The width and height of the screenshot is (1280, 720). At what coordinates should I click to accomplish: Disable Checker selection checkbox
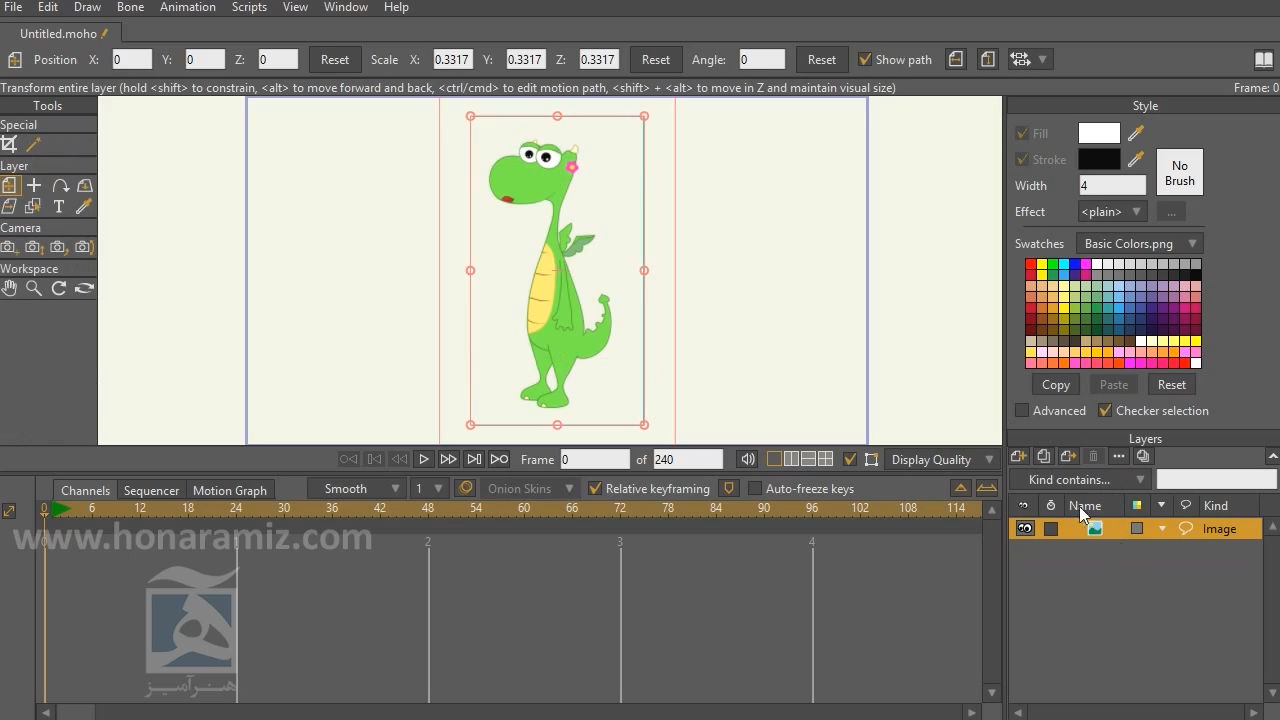(x=1105, y=410)
